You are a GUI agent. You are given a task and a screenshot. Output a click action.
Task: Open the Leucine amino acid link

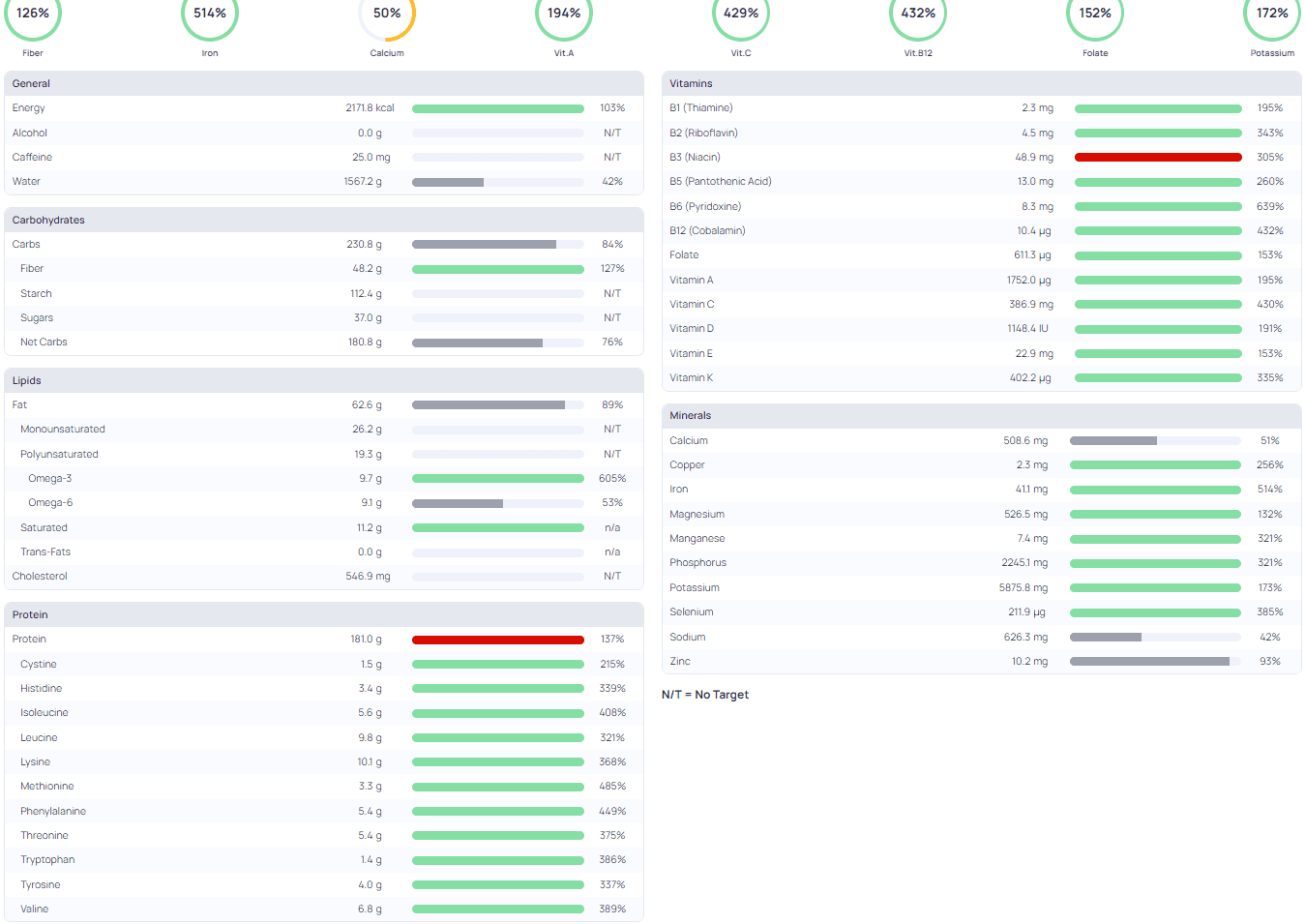click(39, 738)
